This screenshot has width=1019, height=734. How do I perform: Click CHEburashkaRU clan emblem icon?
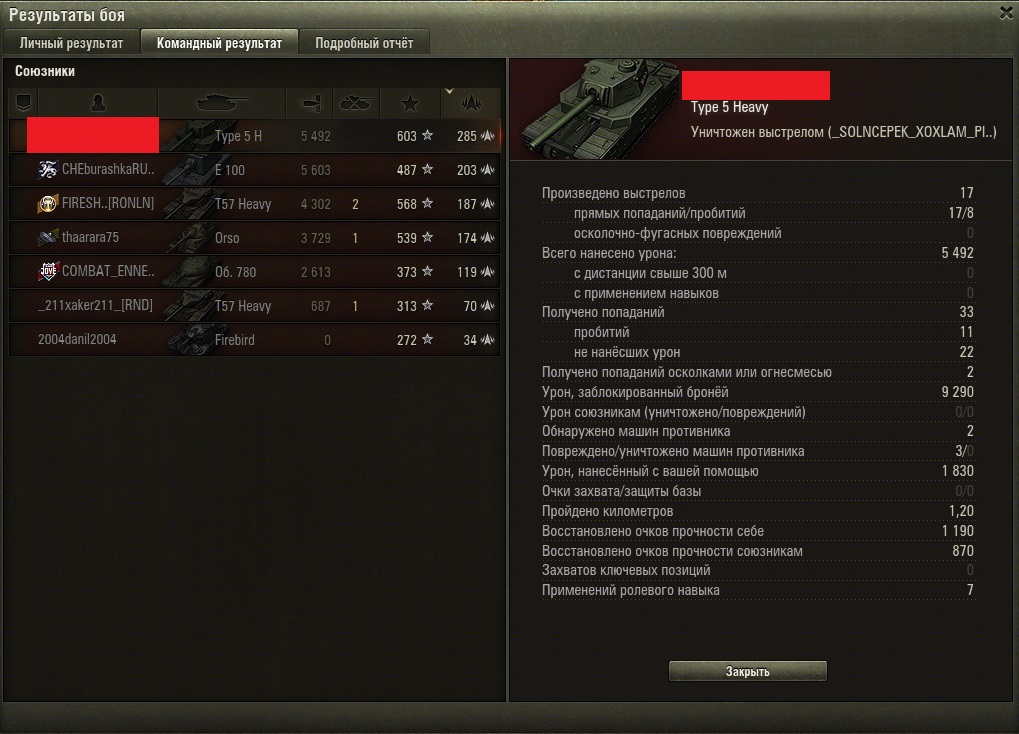pyautogui.click(x=47, y=170)
